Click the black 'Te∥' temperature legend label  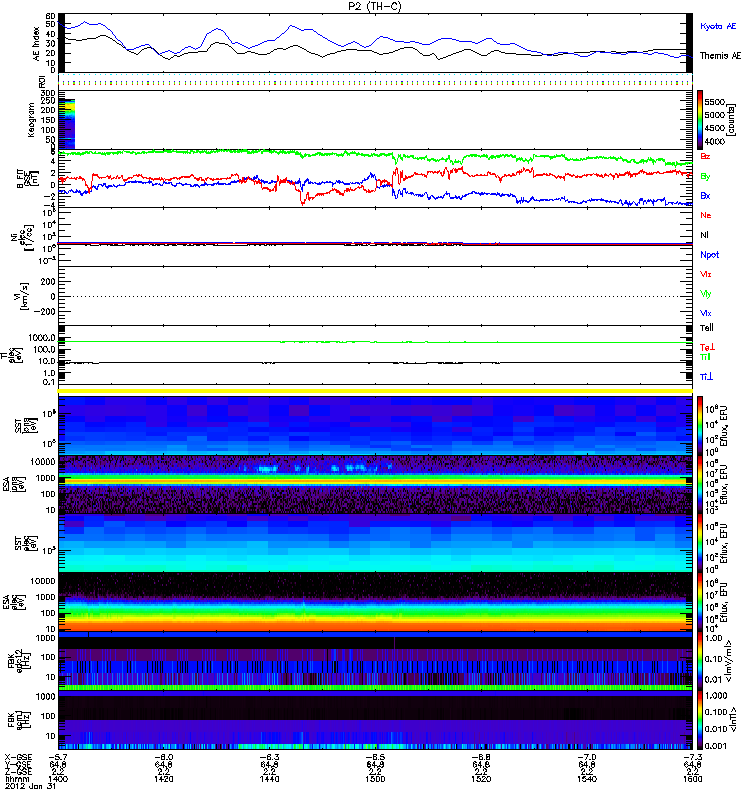pos(707,328)
